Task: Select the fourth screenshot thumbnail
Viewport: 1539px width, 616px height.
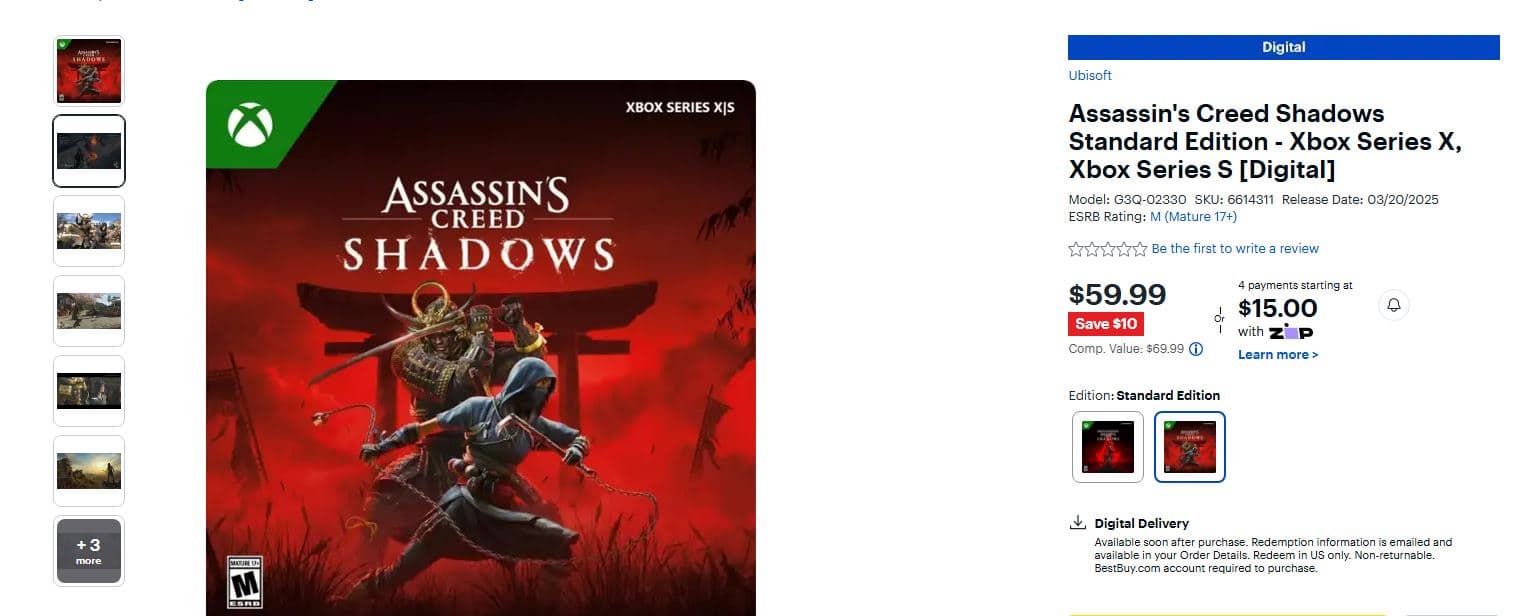Action: tap(89, 311)
